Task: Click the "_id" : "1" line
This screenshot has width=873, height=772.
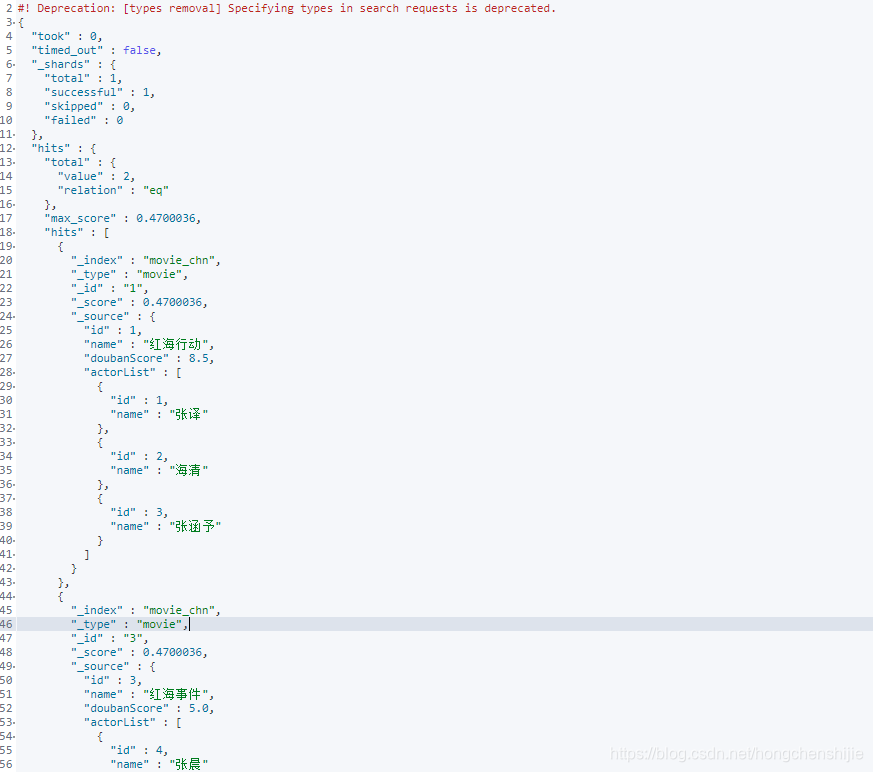Action: (110, 288)
